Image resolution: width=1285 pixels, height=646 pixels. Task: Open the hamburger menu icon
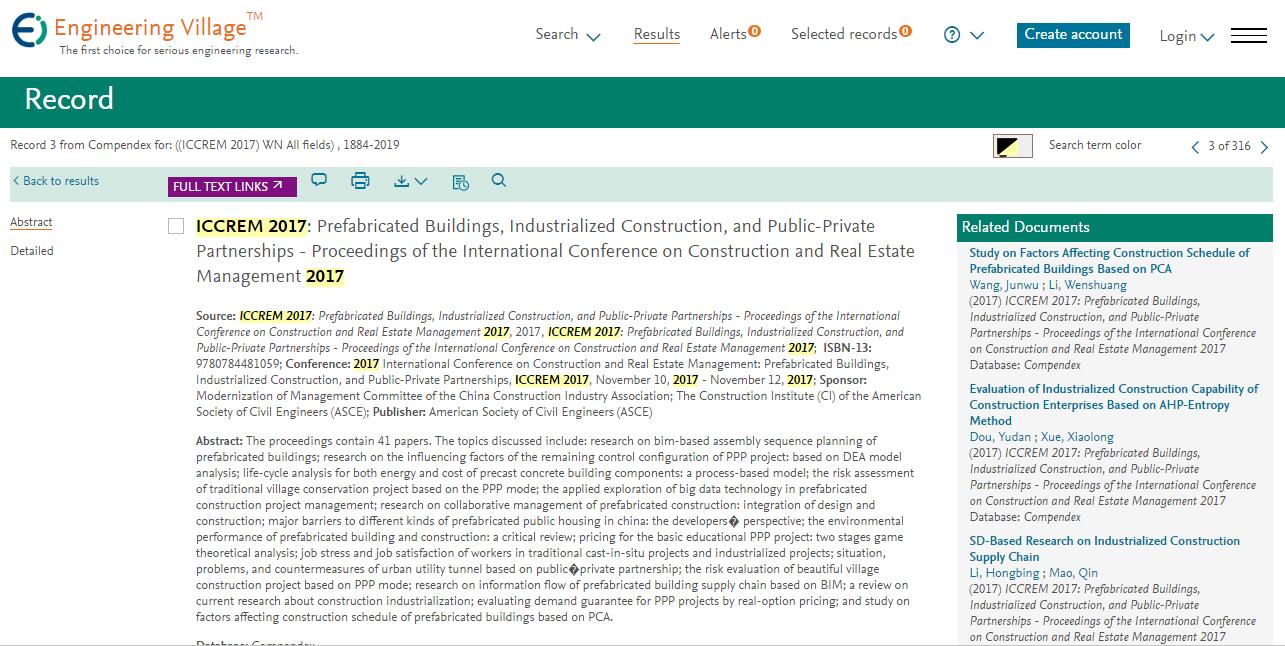click(x=1248, y=36)
